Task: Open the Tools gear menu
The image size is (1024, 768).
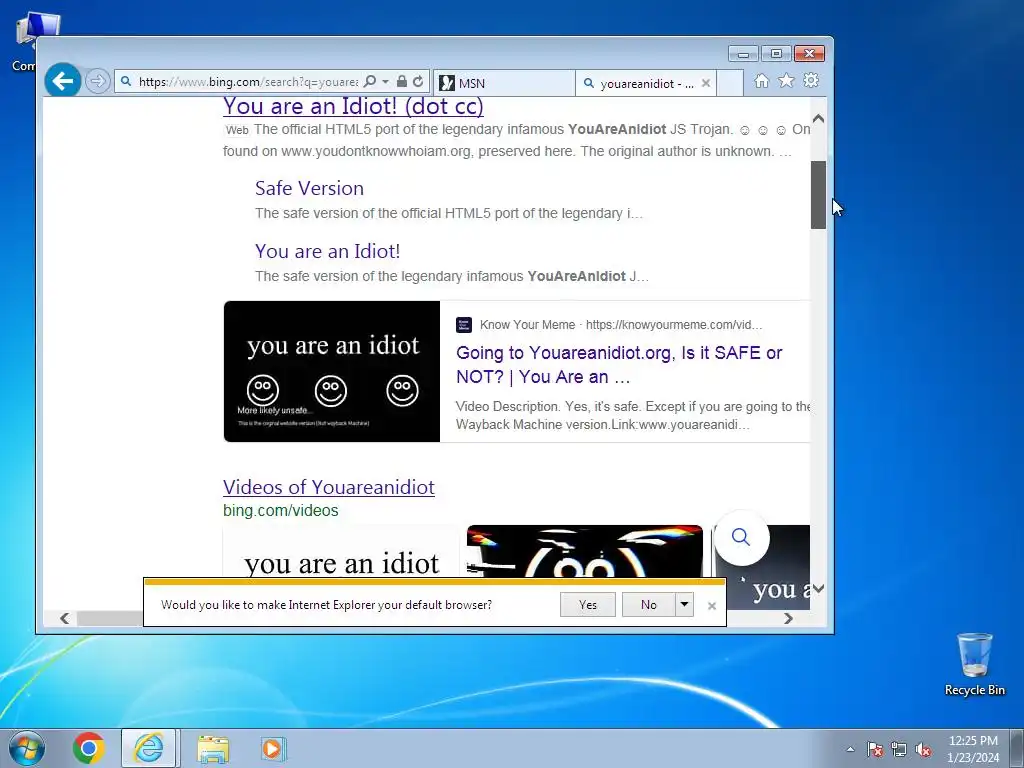Action: tap(811, 80)
